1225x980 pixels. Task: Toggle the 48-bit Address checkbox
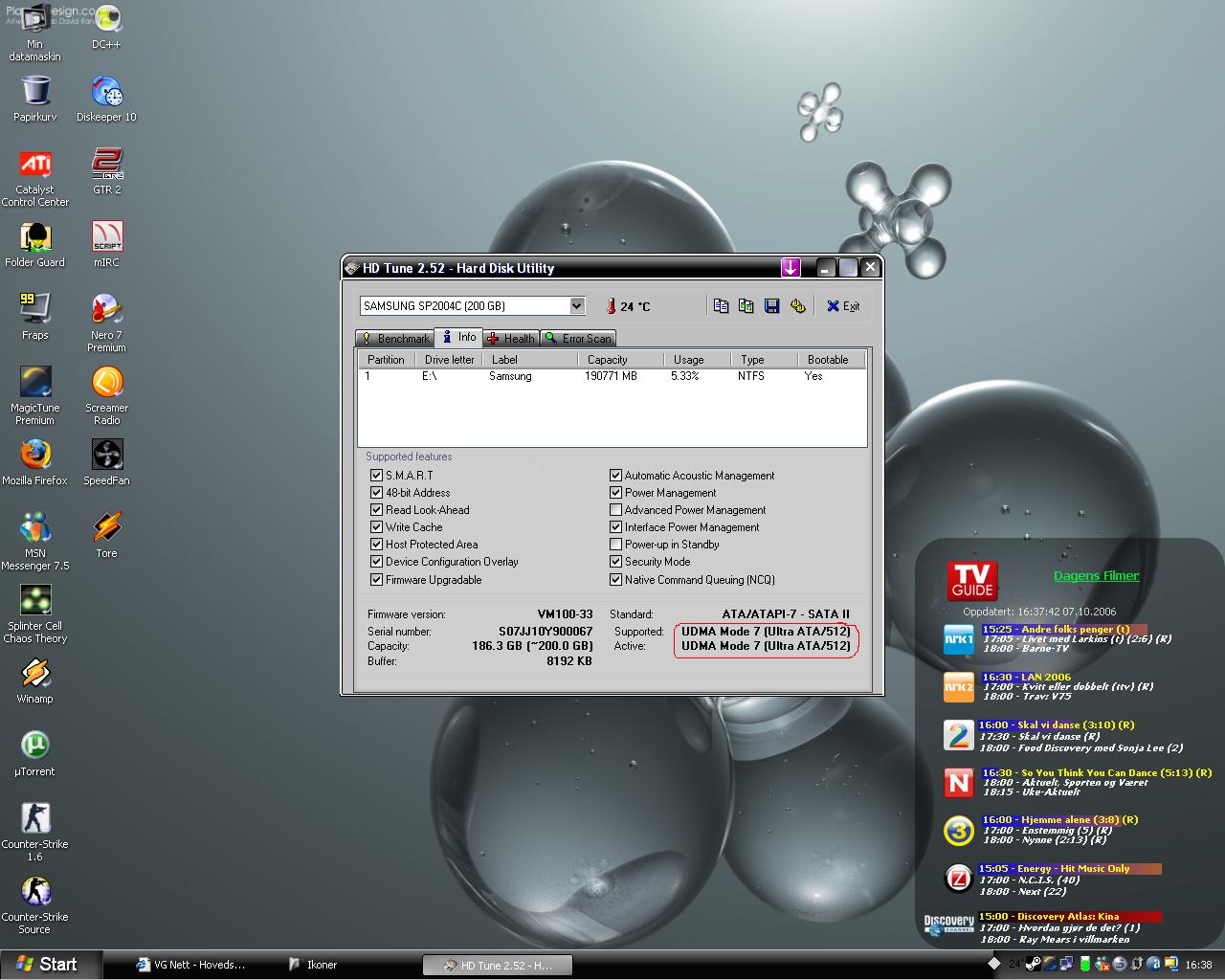pyautogui.click(x=376, y=492)
